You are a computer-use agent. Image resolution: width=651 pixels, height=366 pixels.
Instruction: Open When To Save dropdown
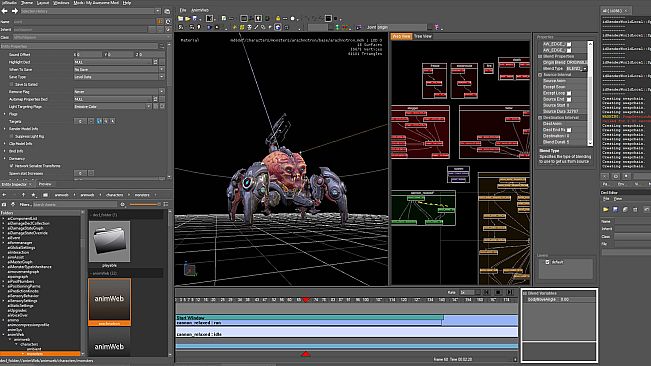coord(162,69)
